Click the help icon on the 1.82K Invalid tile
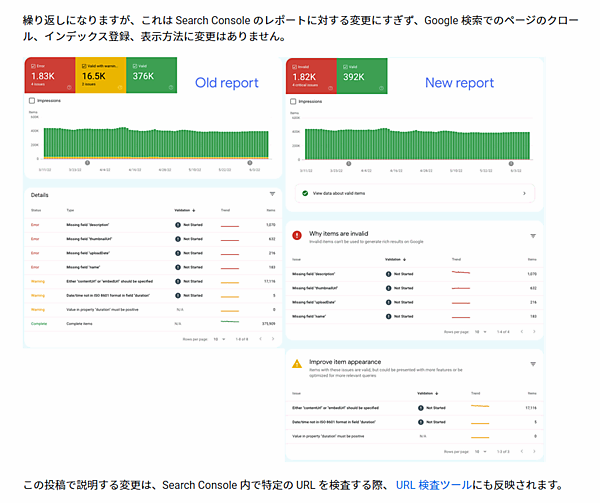The width and height of the screenshot is (600, 503). tap(331, 88)
